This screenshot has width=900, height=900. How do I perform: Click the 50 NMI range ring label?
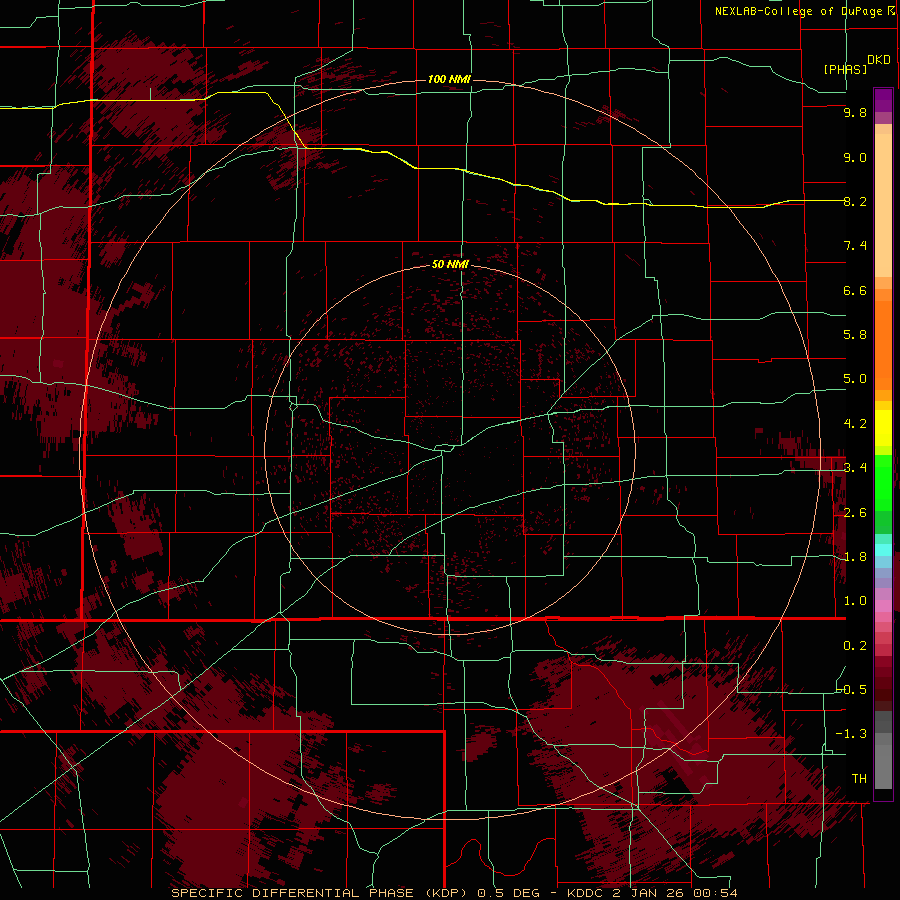click(x=450, y=264)
